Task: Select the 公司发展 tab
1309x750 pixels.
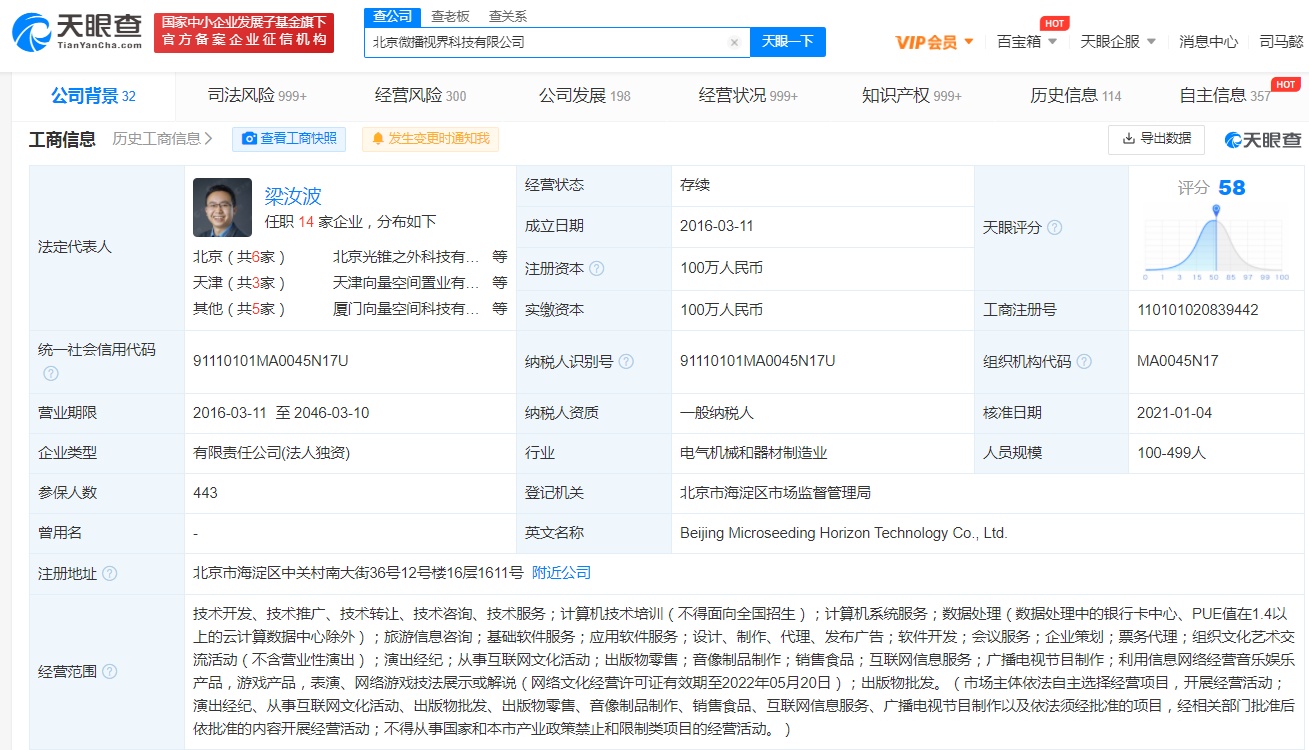Action: coord(584,96)
